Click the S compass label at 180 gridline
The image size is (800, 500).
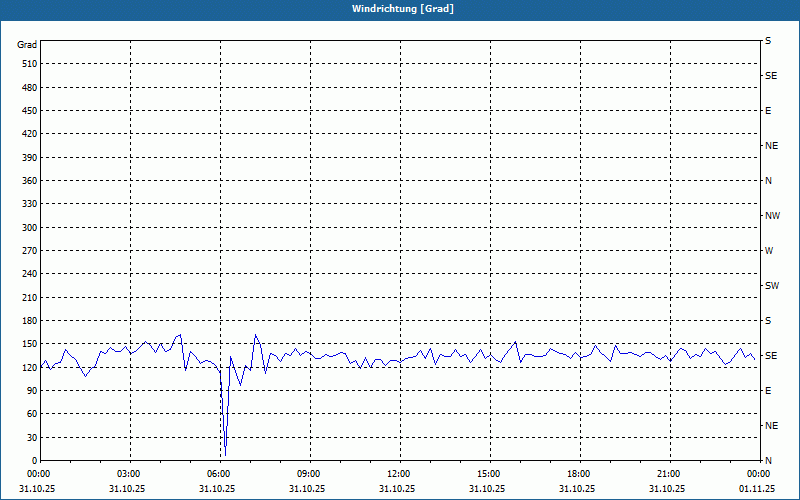tap(768, 321)
